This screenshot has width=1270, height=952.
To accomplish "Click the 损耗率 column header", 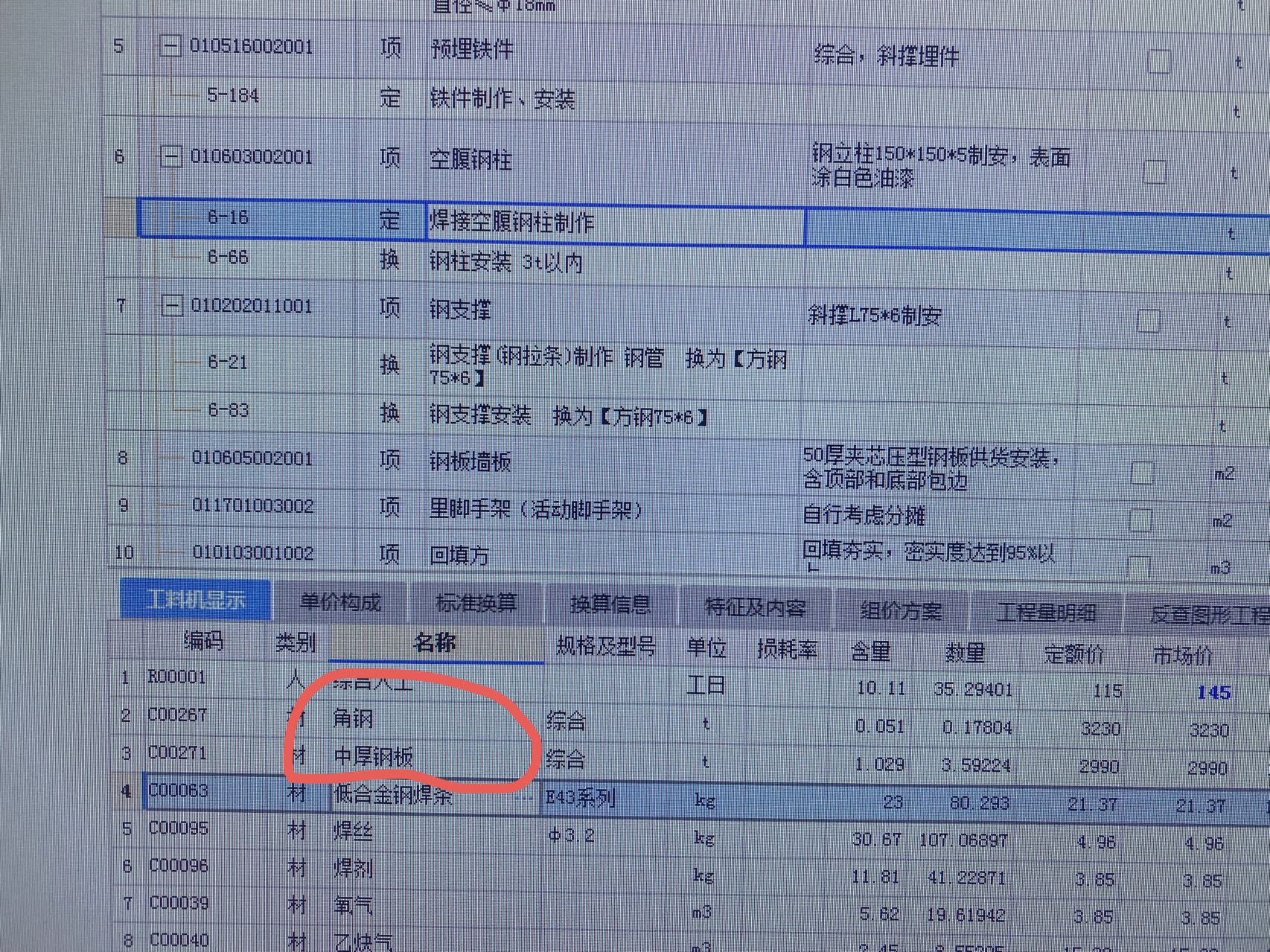I will pos(788,650).
